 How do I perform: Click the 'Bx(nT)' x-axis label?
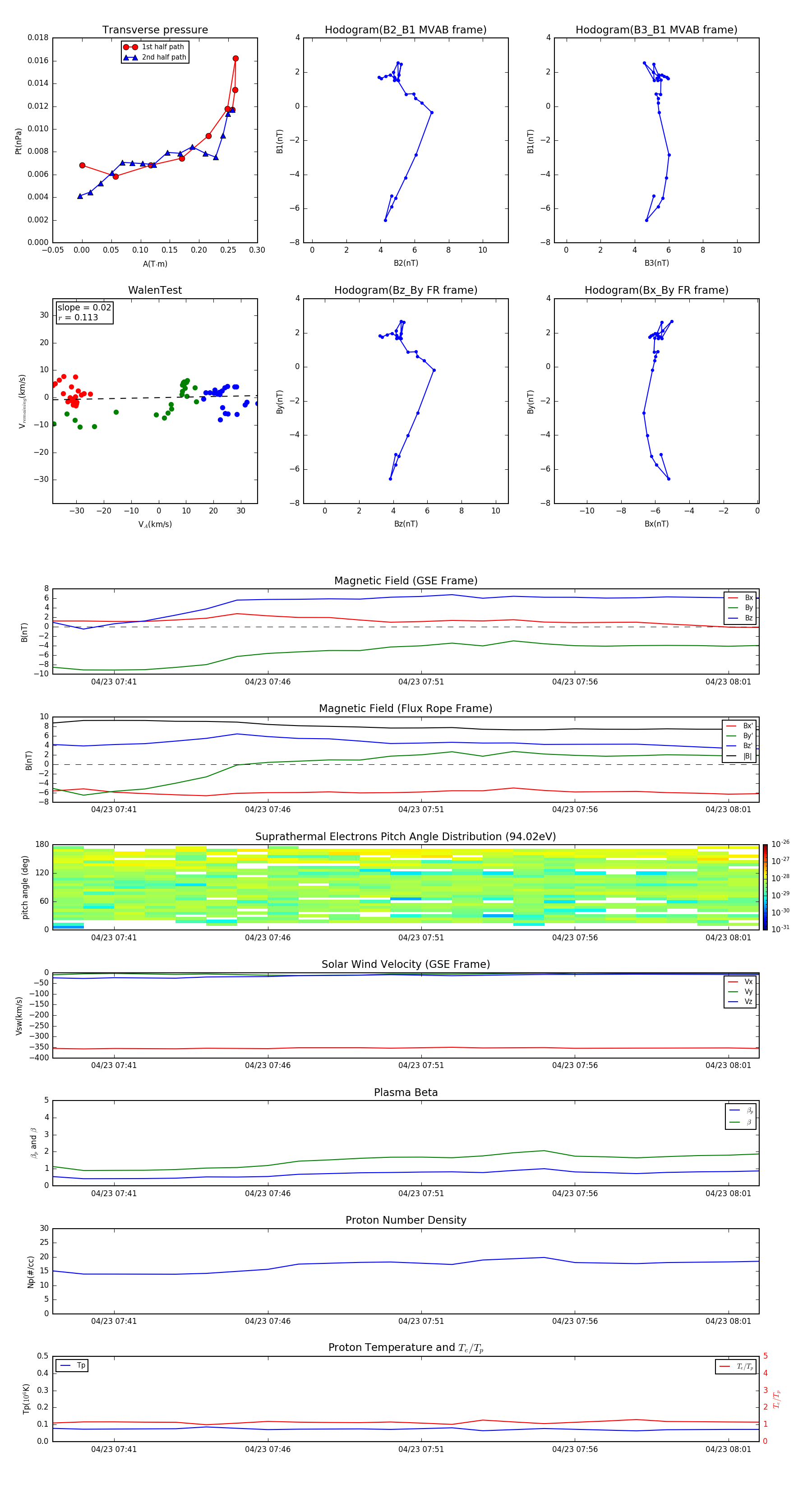pos(656,524)
